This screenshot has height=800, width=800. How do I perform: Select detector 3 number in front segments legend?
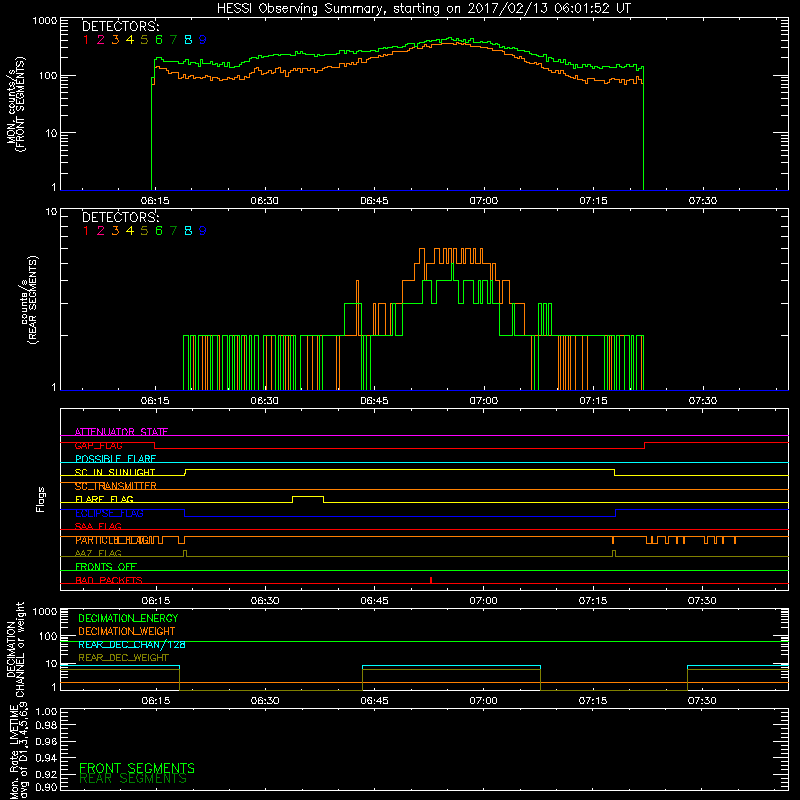(115, 40)
